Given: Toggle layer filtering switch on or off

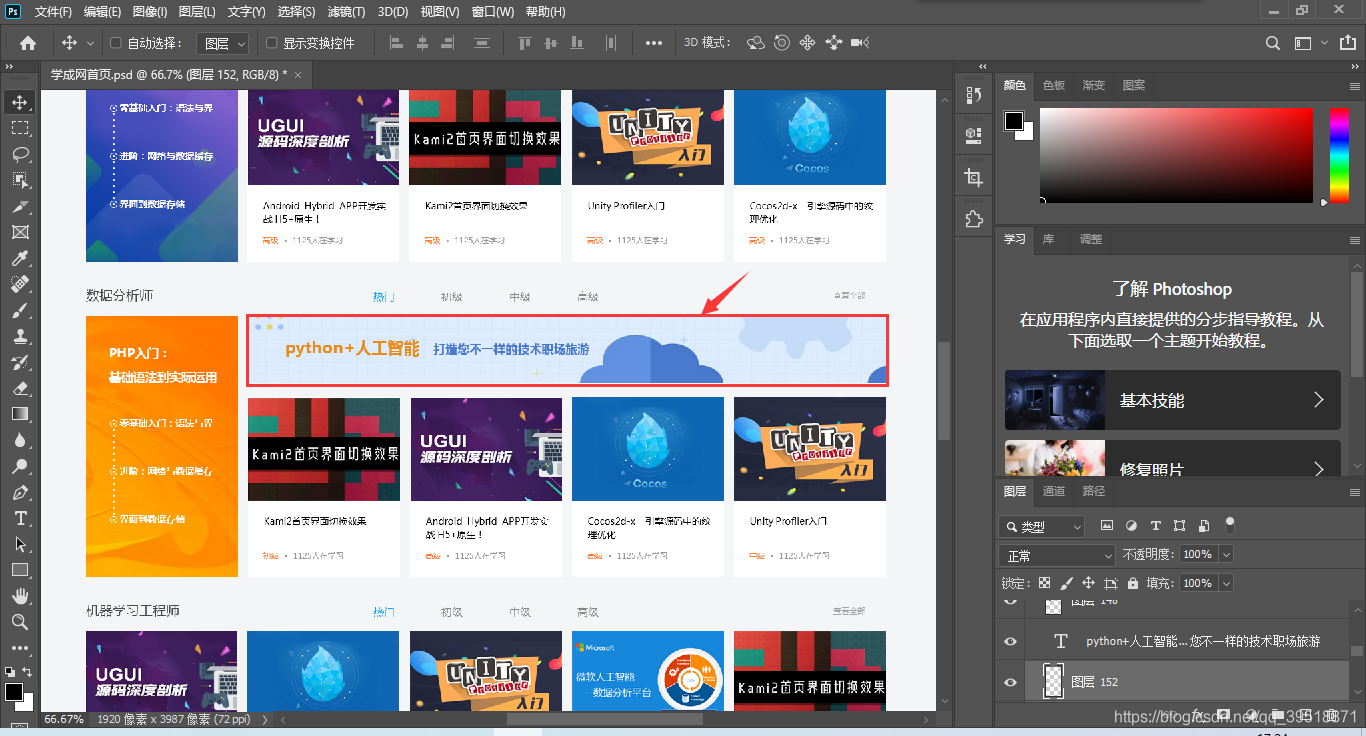Looking at the screenshot, I should click(x=1230, y=524).
